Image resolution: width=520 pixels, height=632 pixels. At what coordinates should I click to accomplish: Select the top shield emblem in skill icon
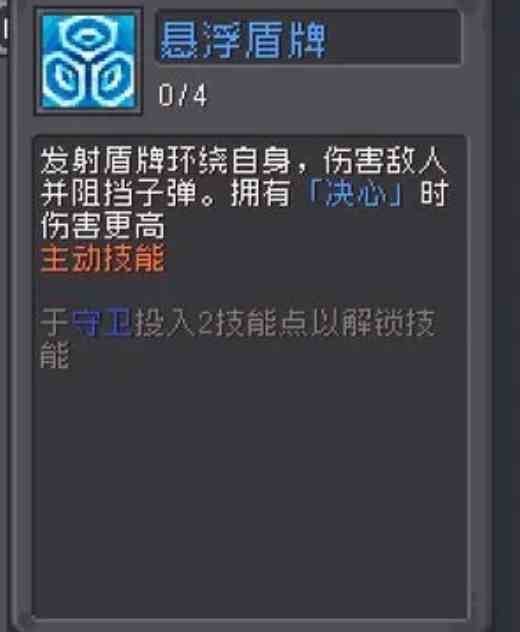tap(87, 36)
